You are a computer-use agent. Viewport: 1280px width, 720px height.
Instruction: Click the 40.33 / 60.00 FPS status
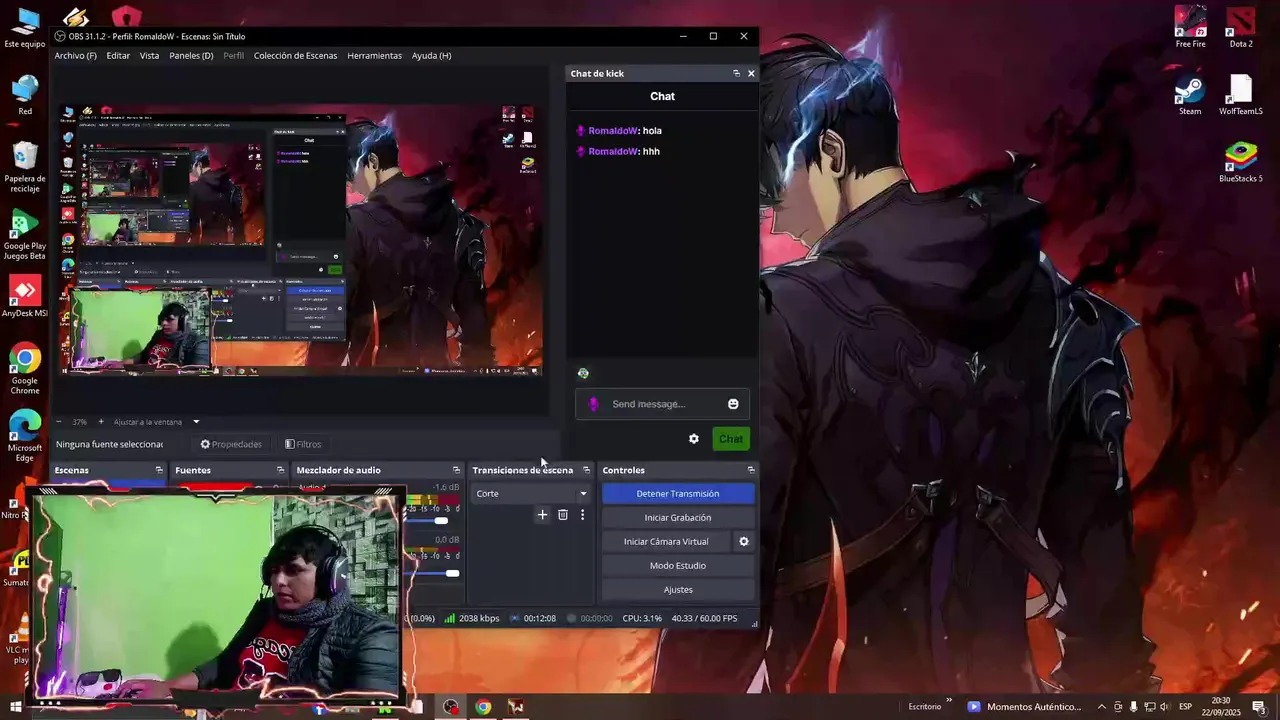(x=704, y=619)
